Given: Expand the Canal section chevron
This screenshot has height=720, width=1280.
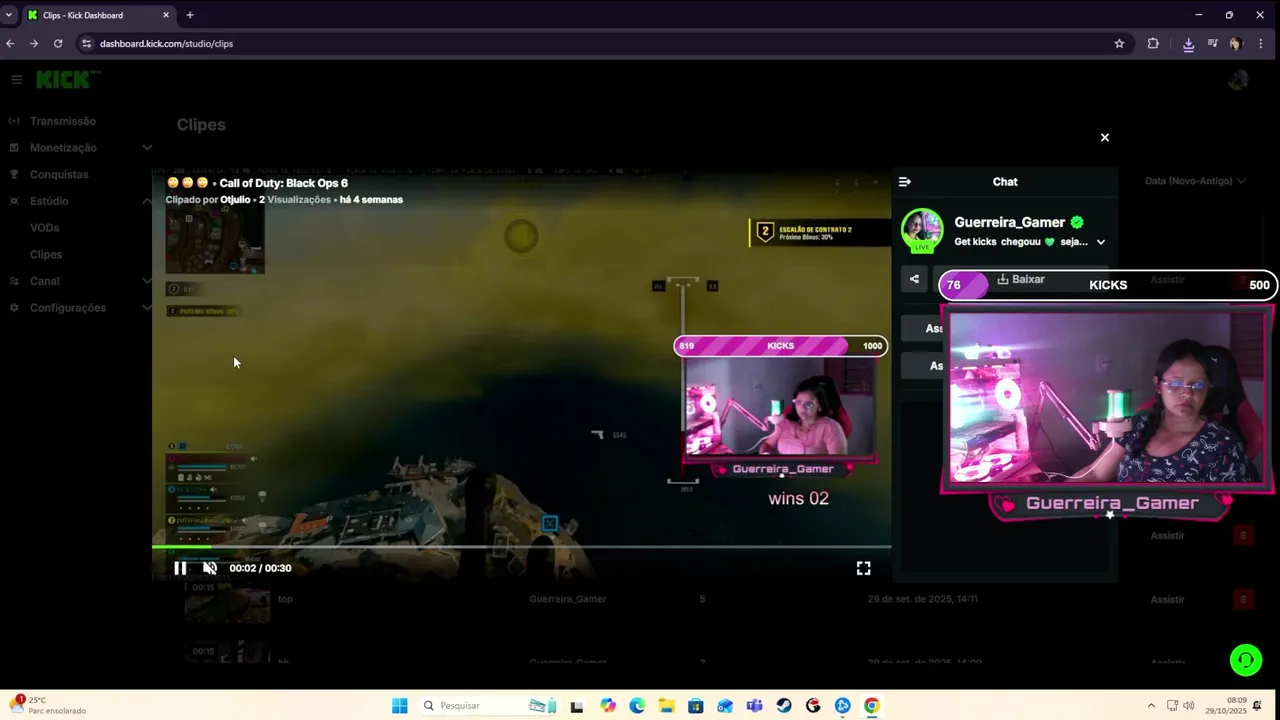Looking at the screenshot, I should point(147,281).
